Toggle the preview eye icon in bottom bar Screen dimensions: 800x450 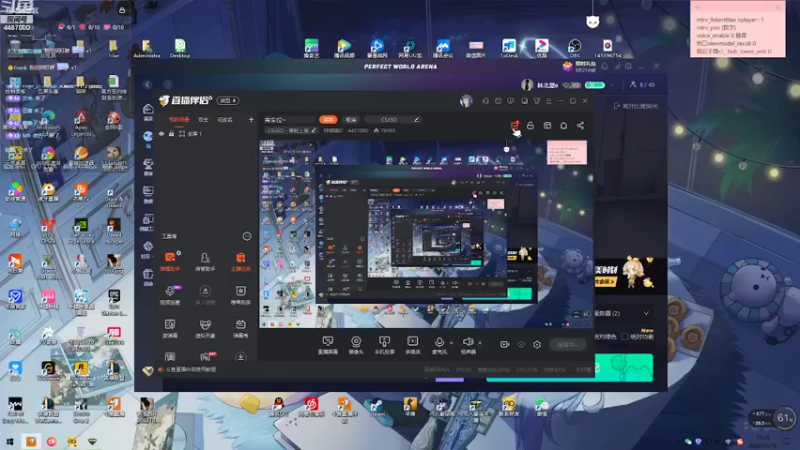point(521,344)
